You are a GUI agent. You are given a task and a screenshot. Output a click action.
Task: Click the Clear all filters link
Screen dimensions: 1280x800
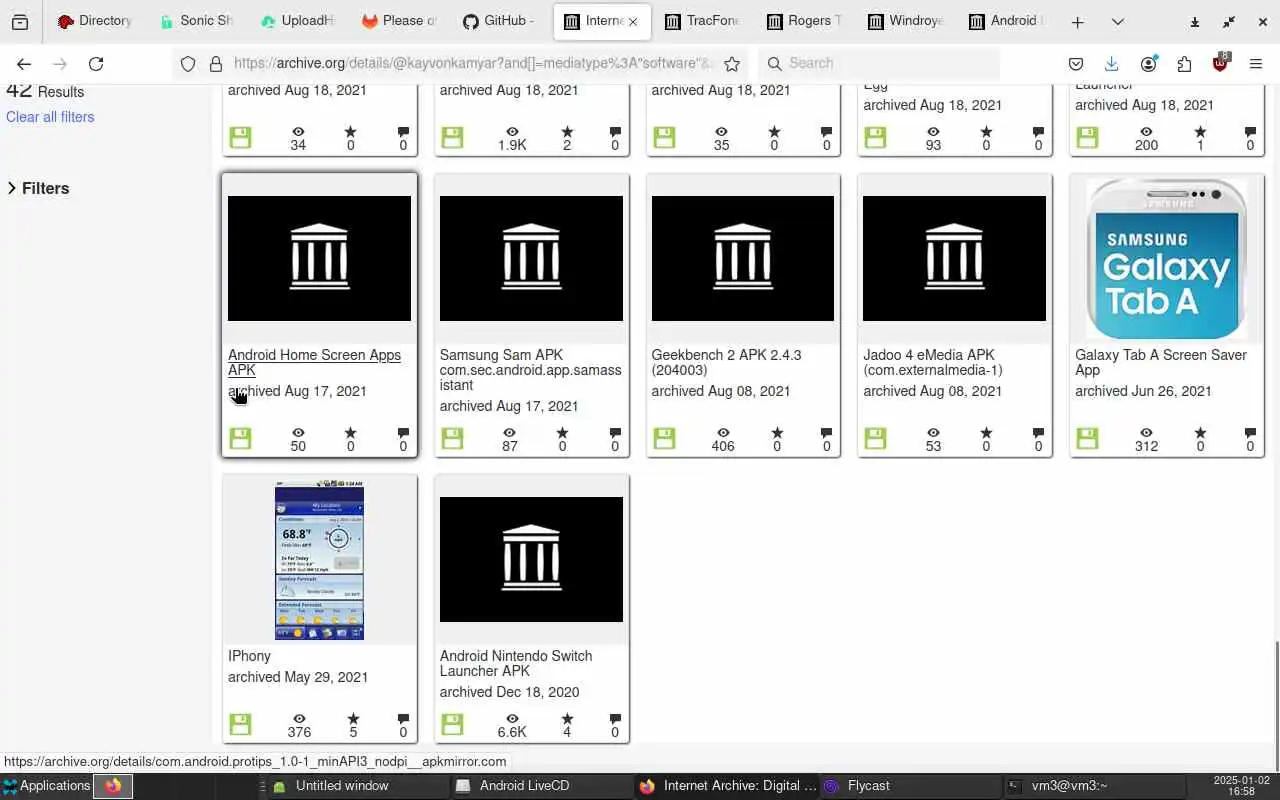point(50,117)
